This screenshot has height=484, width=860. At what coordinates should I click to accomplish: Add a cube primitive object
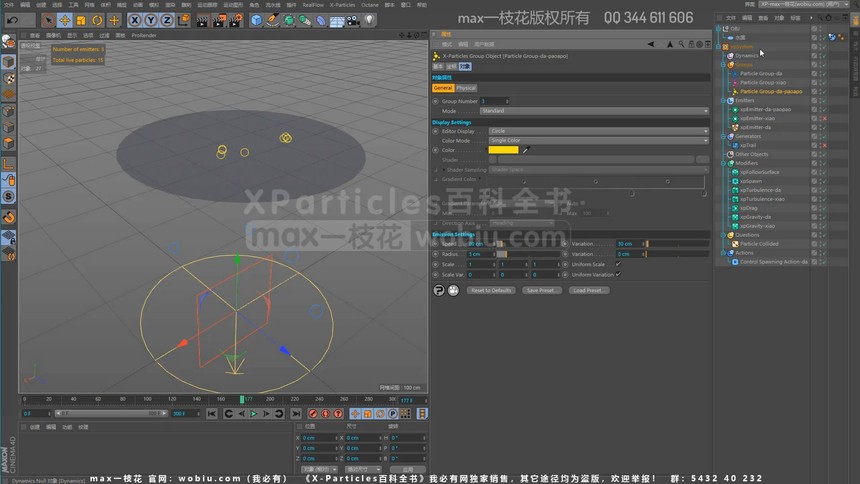pyautogui.click(x=256, y=20)
